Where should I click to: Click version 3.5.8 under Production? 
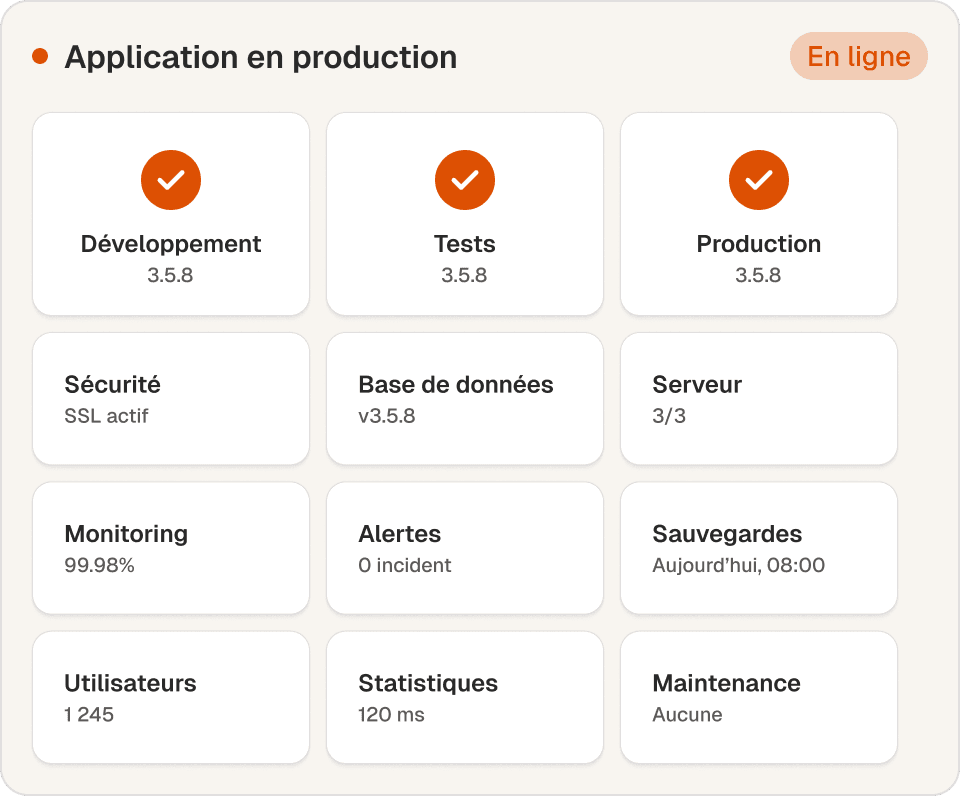click(758, 275)
